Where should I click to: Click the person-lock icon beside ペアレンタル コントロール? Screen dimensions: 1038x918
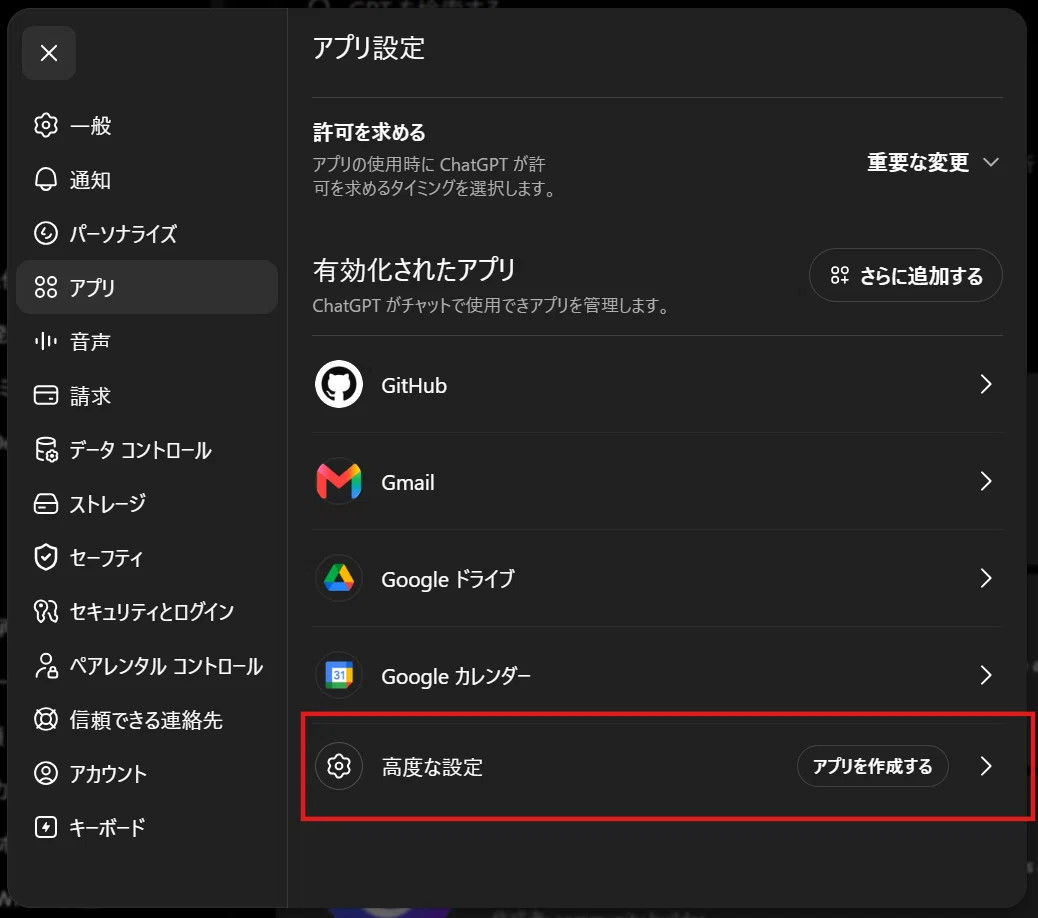(46, 665)
